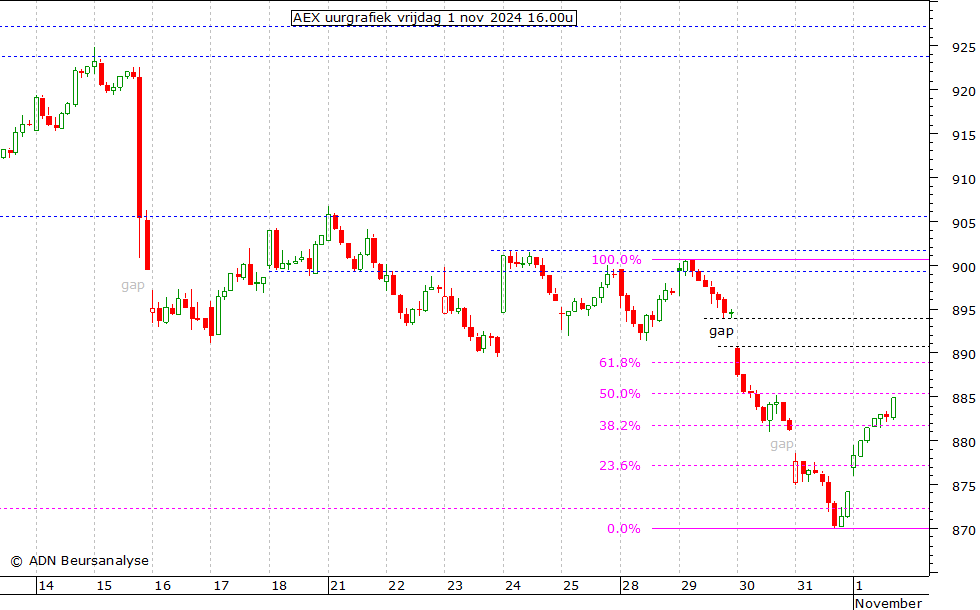Click the 915 price axis label
This screenshot has height=610, width=980.
963,136
